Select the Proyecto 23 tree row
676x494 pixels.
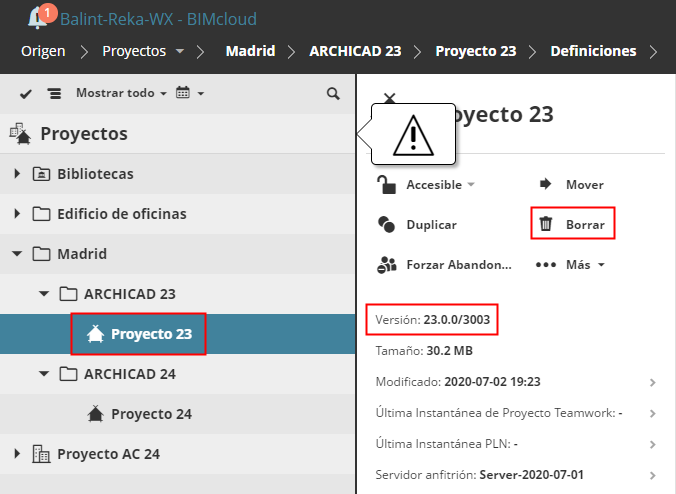pos(178,334)
